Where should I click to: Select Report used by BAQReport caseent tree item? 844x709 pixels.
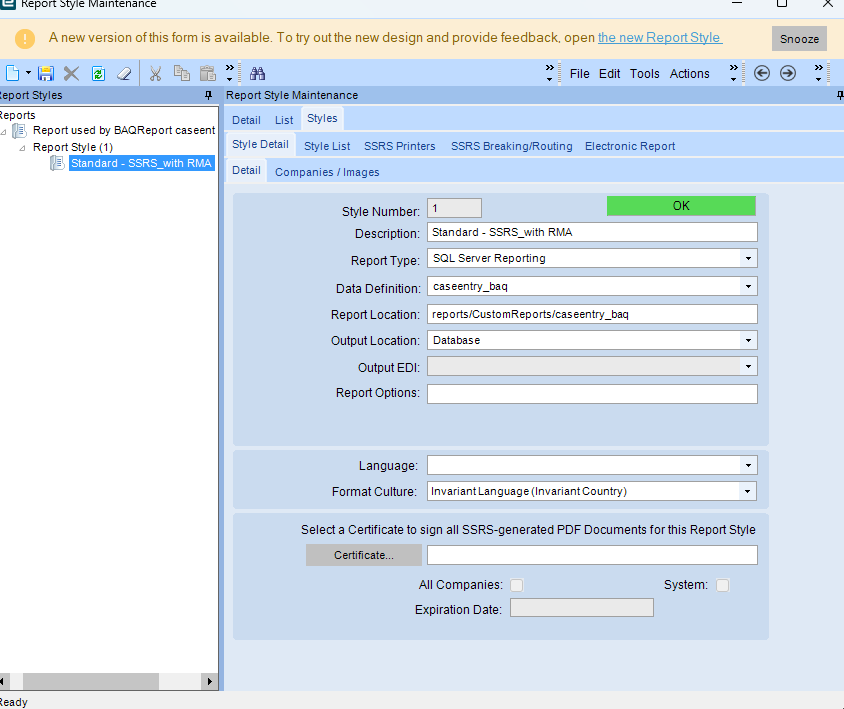click(124, 130)
